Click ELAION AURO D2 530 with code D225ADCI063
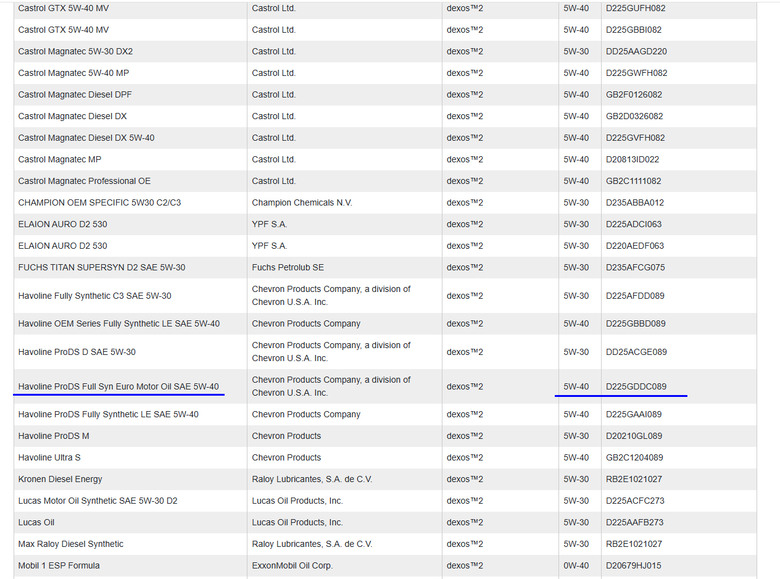 [63, 224]
